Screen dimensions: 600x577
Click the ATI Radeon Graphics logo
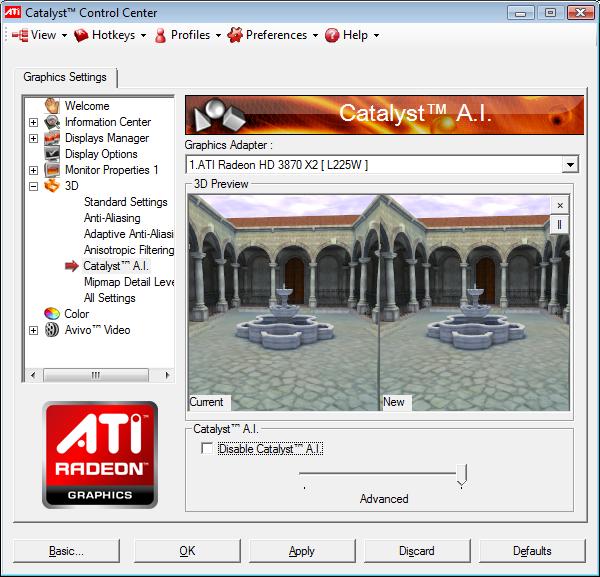(100, 455)
